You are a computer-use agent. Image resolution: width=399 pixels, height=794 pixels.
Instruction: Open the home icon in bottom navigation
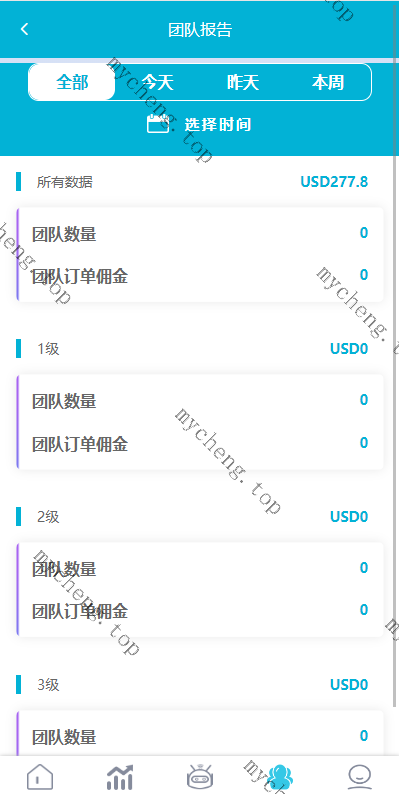(x=40, y=776)
